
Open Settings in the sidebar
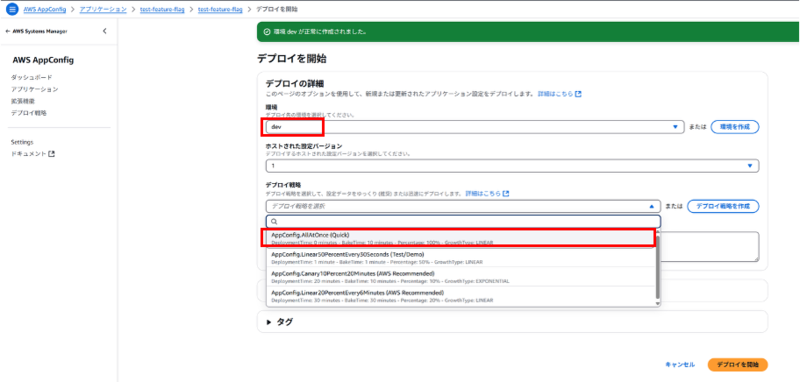22,142
